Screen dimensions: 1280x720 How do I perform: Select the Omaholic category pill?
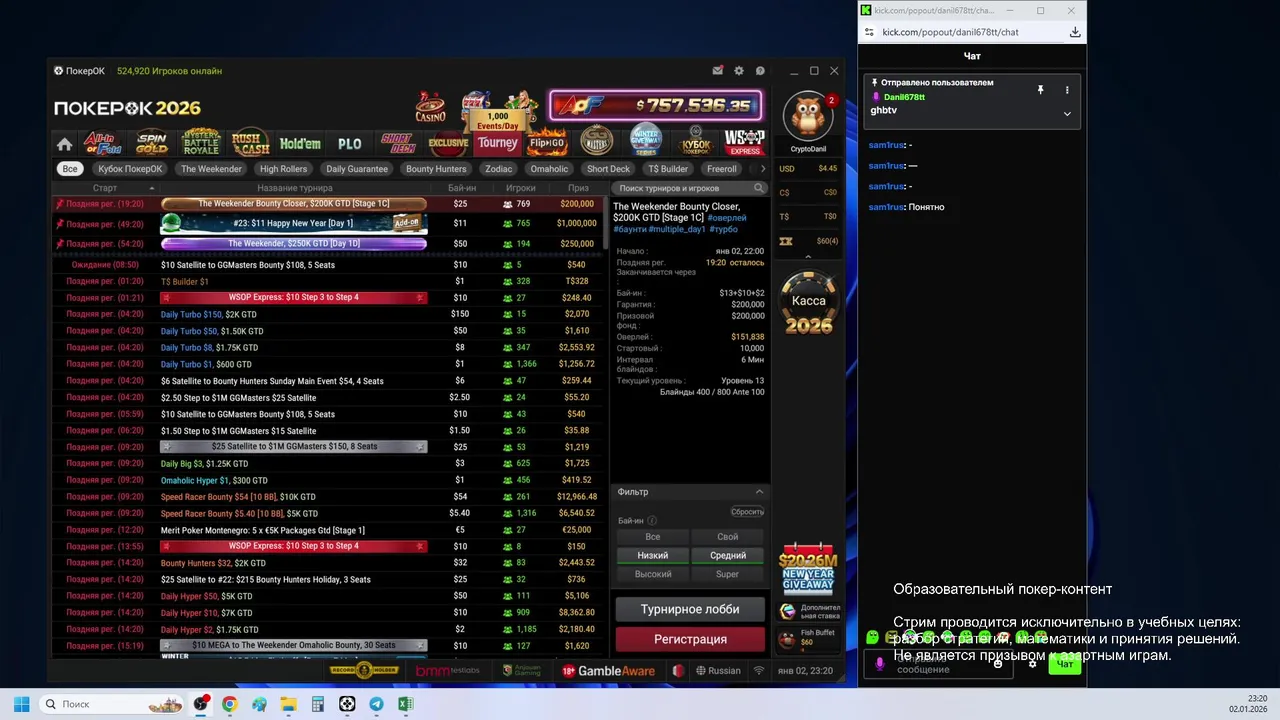(x=549, y=169)
